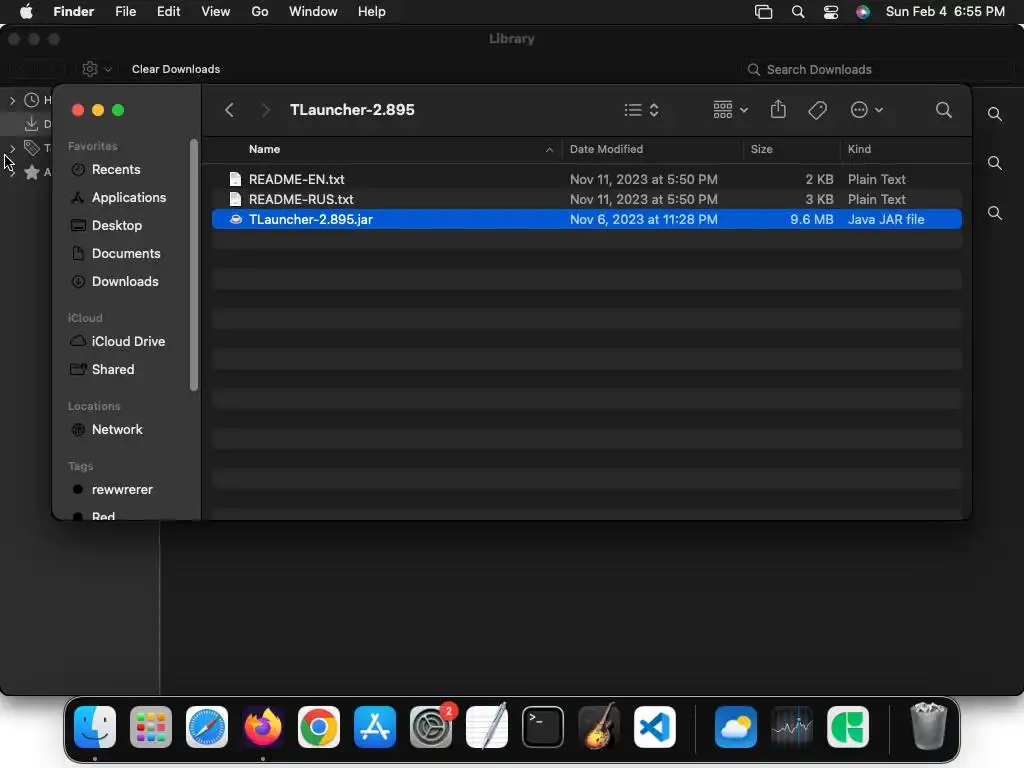Open Shared in the sidebar
This screenshot has width=1024, height=768.
point(113,370)
